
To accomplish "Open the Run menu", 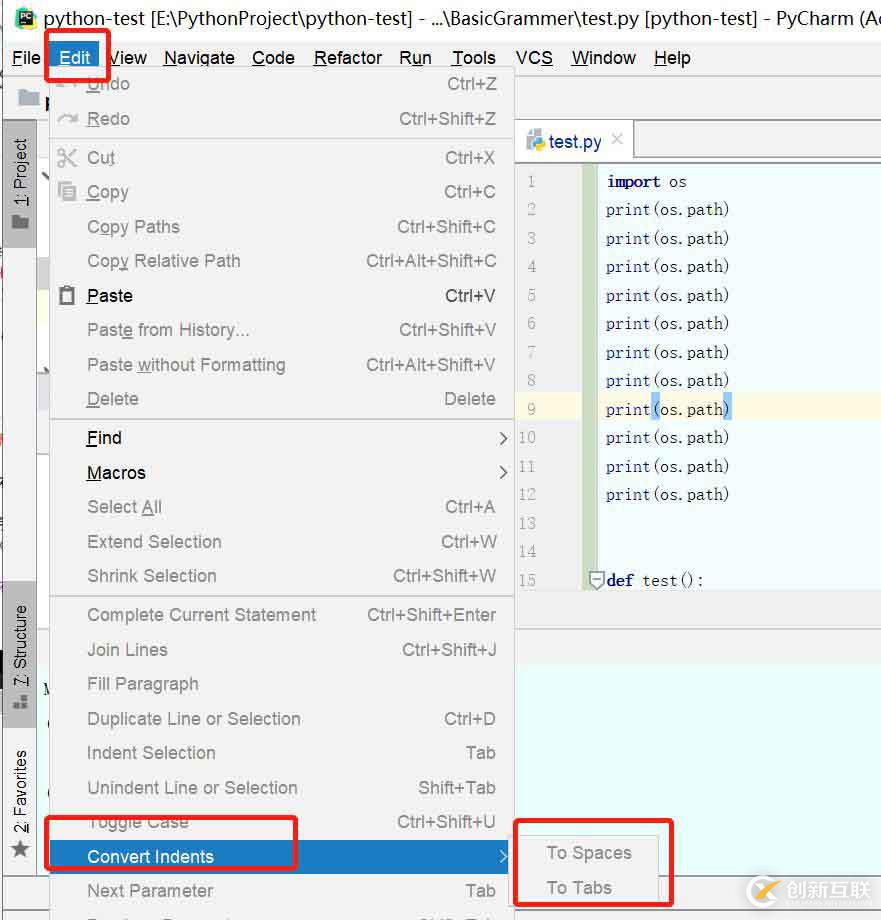I will (x=415, y=58).
